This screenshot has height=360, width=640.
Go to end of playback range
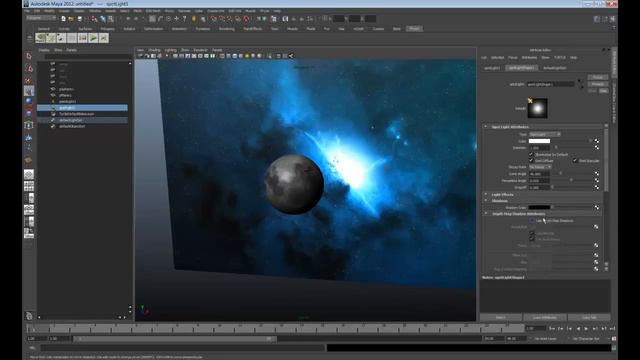[x=612, y=329]
